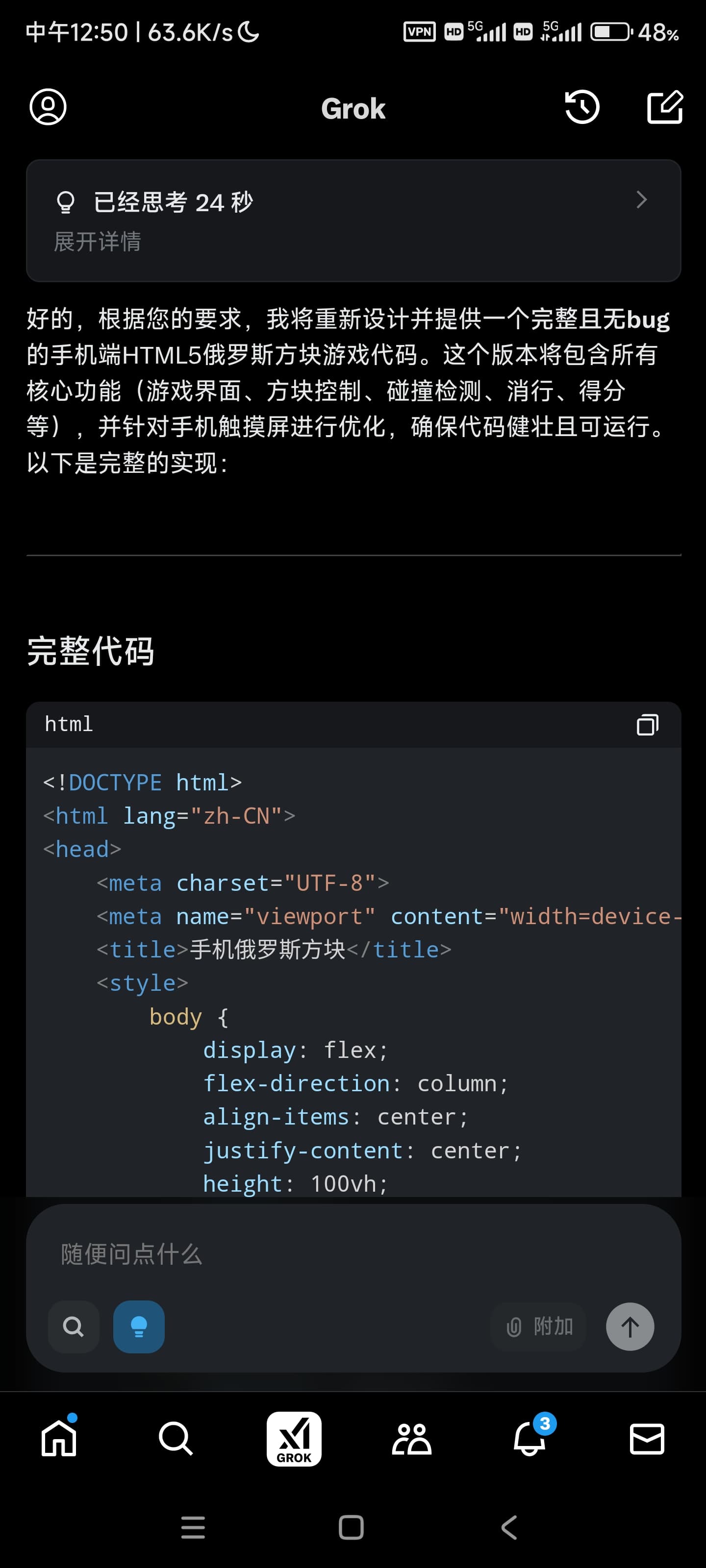This screenshot has width=706, height=1568.
Task: Tap Android back navigation arrow
Action: click(x=509, y=1527)
